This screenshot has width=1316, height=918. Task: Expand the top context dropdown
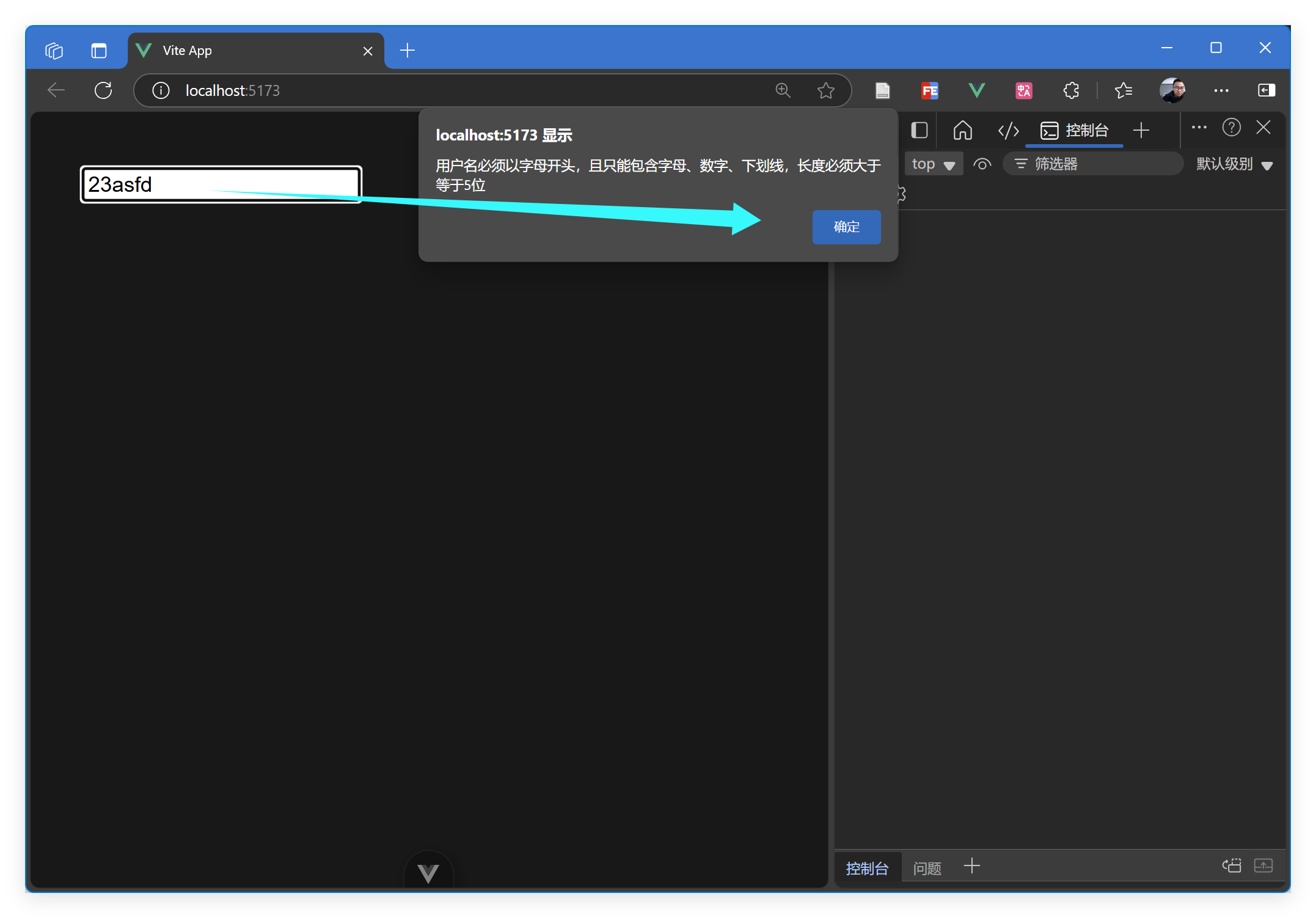(x=934, y=164)
